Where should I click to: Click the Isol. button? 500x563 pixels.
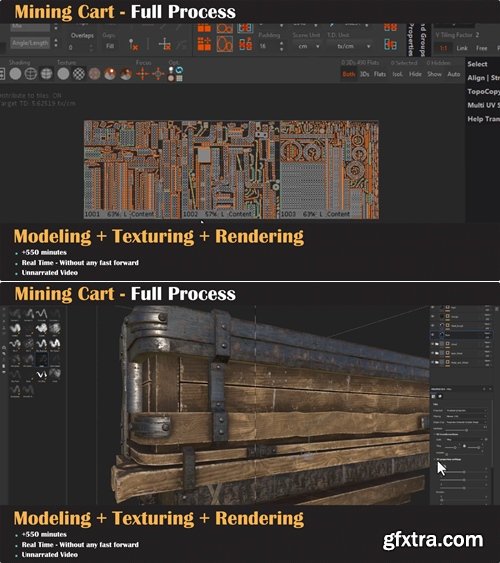[x=397, y=74]
